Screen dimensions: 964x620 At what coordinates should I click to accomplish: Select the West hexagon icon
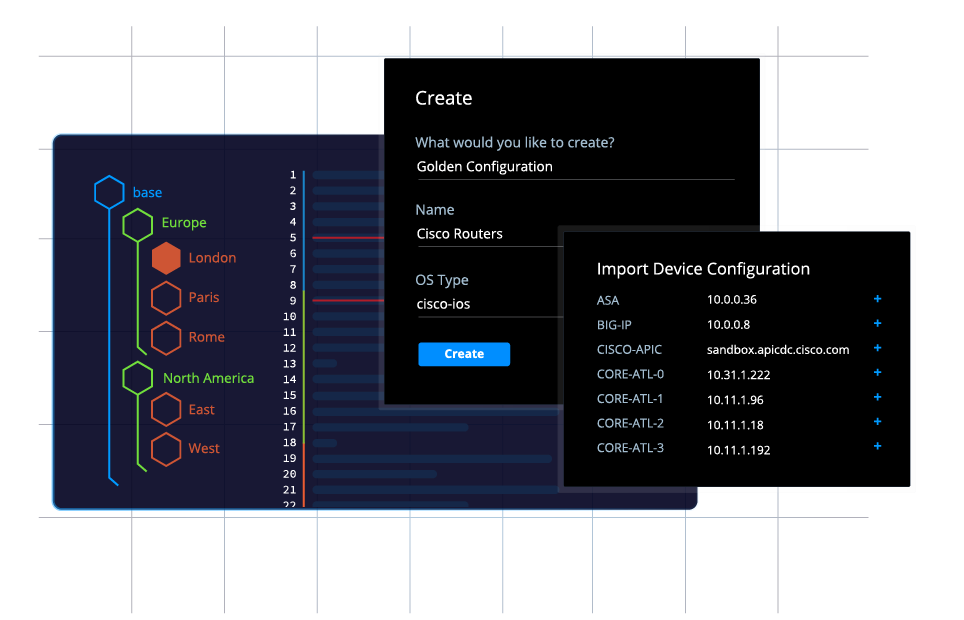coord(167,448)
